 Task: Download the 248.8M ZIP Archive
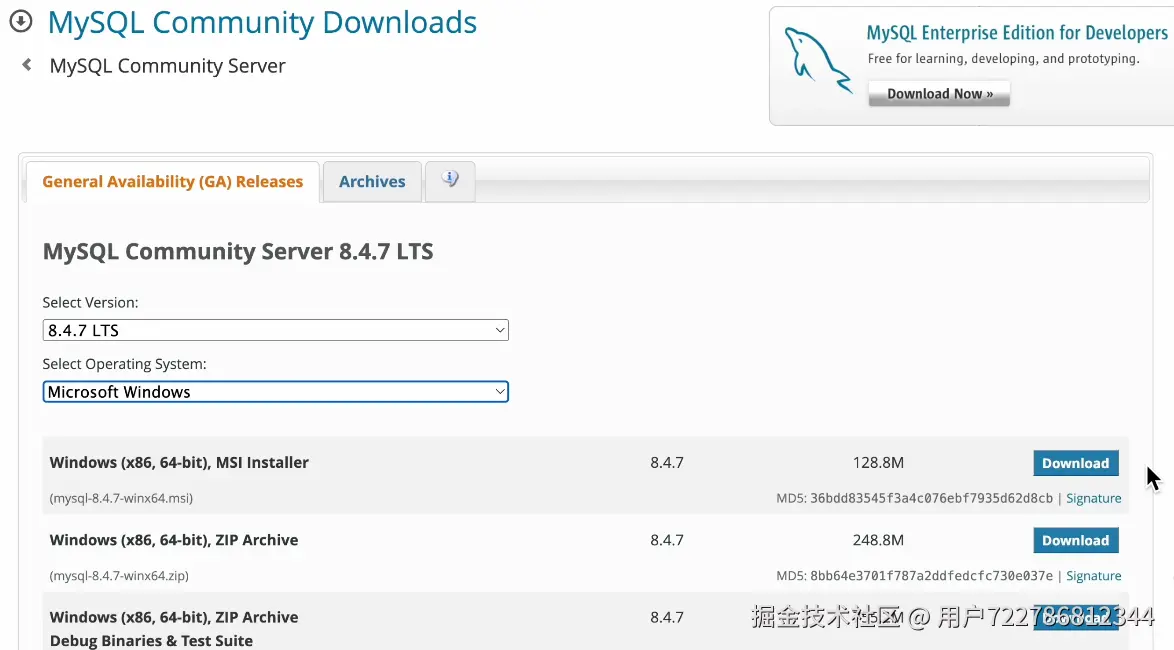(x=1076, y=540)
